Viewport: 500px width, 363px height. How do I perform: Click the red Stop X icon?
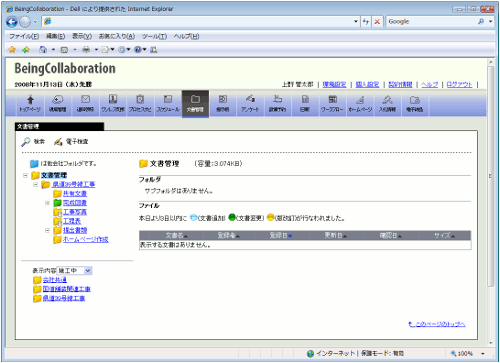click(x=377, y=22)
